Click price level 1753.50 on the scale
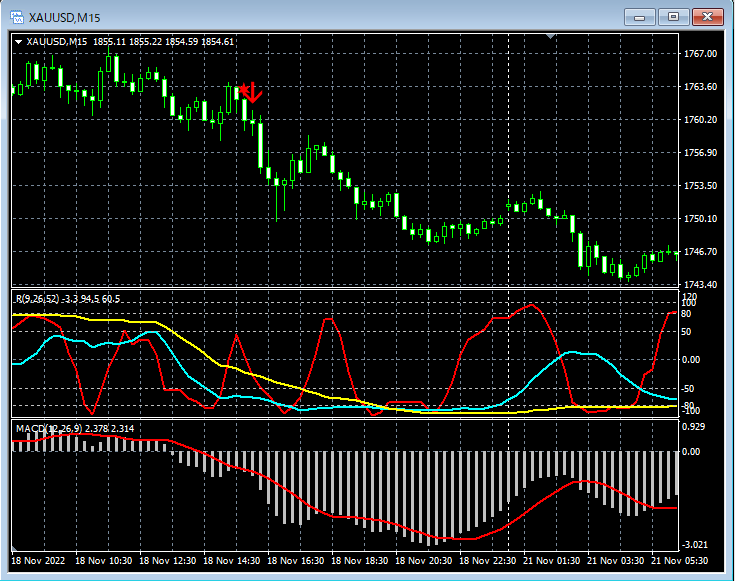Viewport: 736px width, 581px height. coord(700,185)
